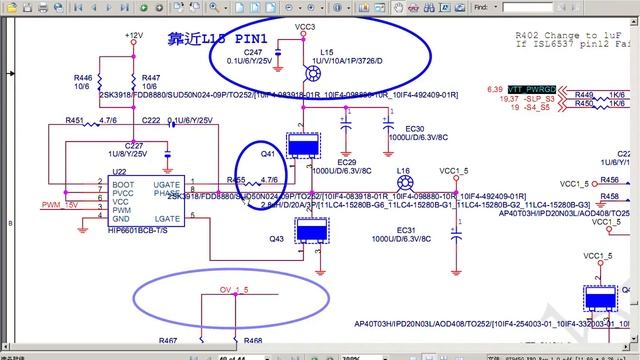Click the EC29 capacitor label
Screen dimensions: 640x360
pyautogui.click(x=347, y=162)
